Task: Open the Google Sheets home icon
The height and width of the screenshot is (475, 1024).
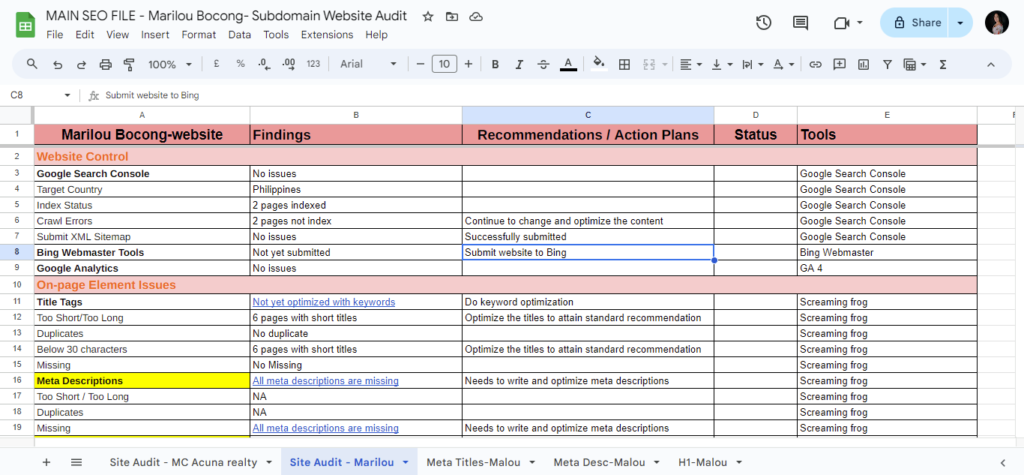Action: [25, 25]
